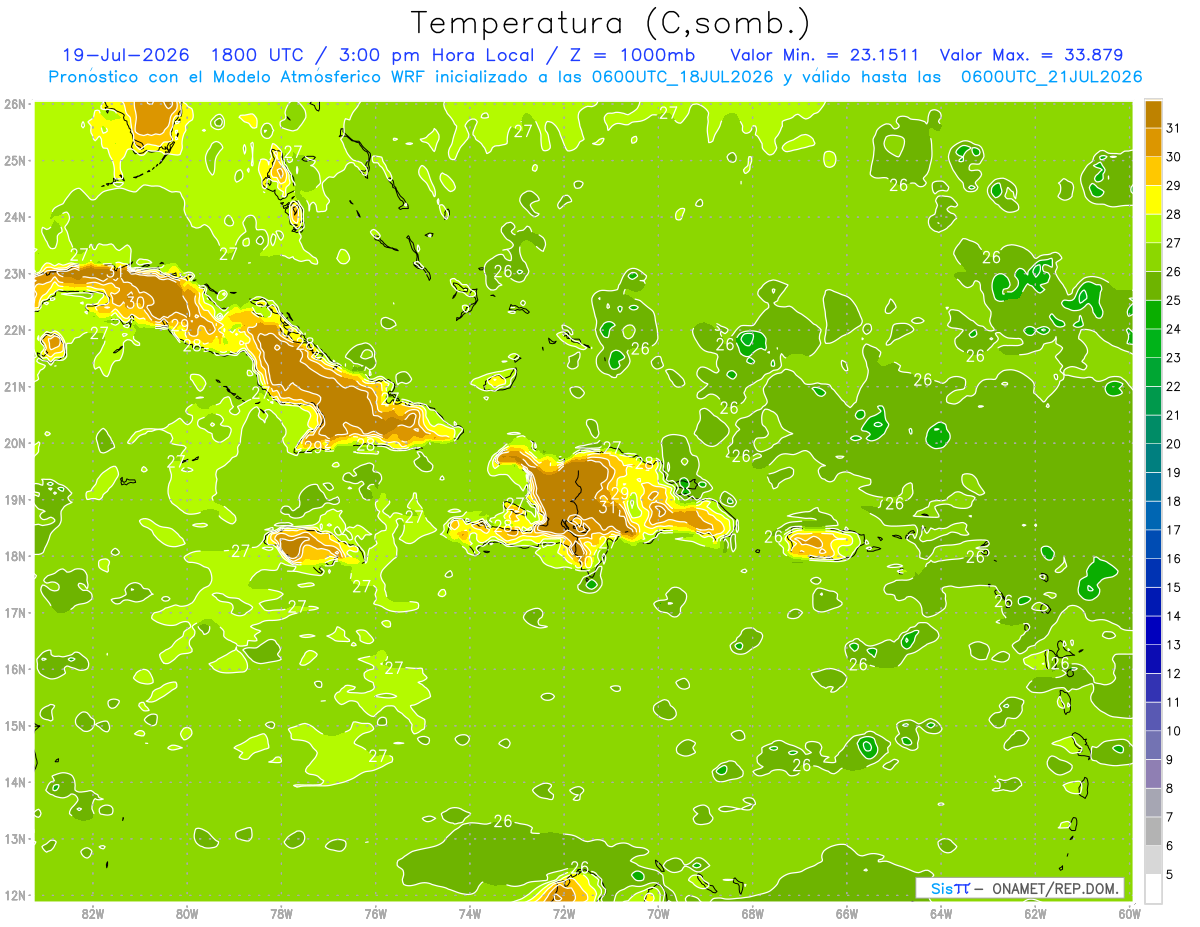
Task: Click the 24N latitude axis label
Action: [x=15, y=217]
